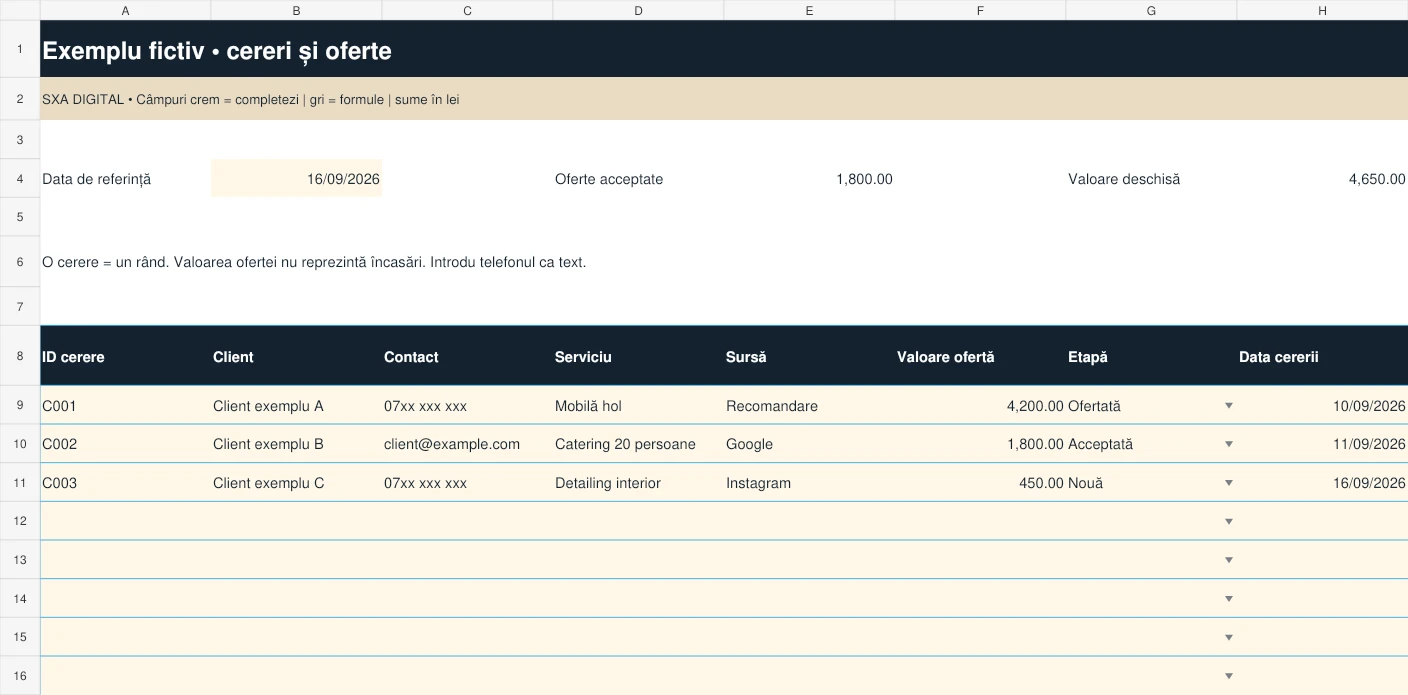Click the Oferte acceptate value 1,800.00
Screen dimensions: 1408x695
(864, 179)
